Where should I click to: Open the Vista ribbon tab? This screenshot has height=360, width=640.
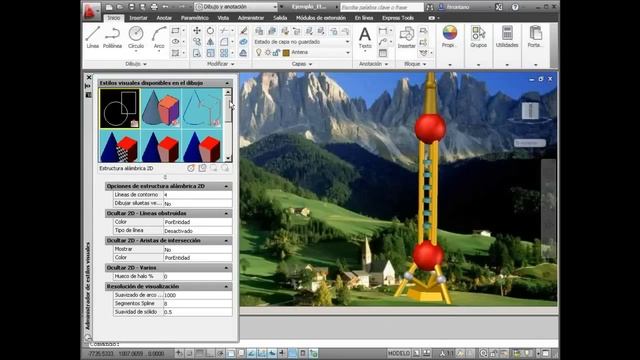[223, 18]
